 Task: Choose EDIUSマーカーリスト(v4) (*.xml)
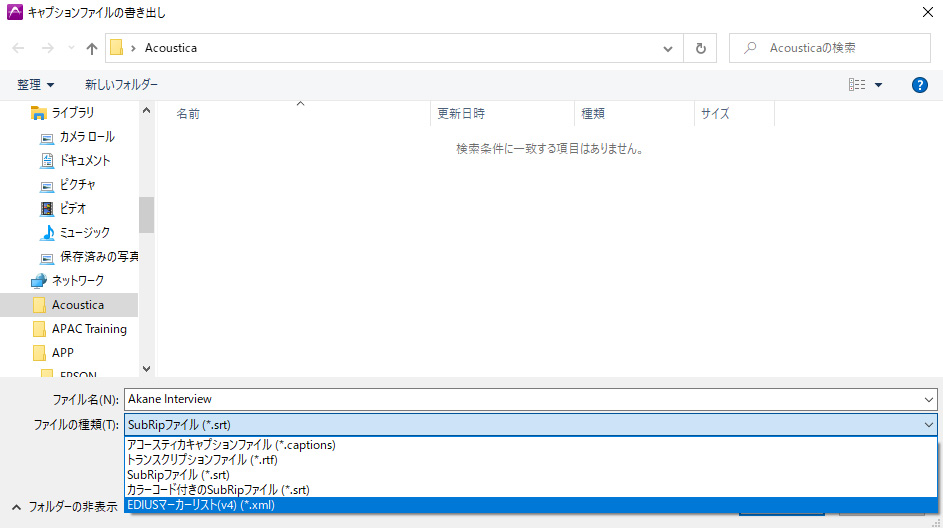pos(530,505)
